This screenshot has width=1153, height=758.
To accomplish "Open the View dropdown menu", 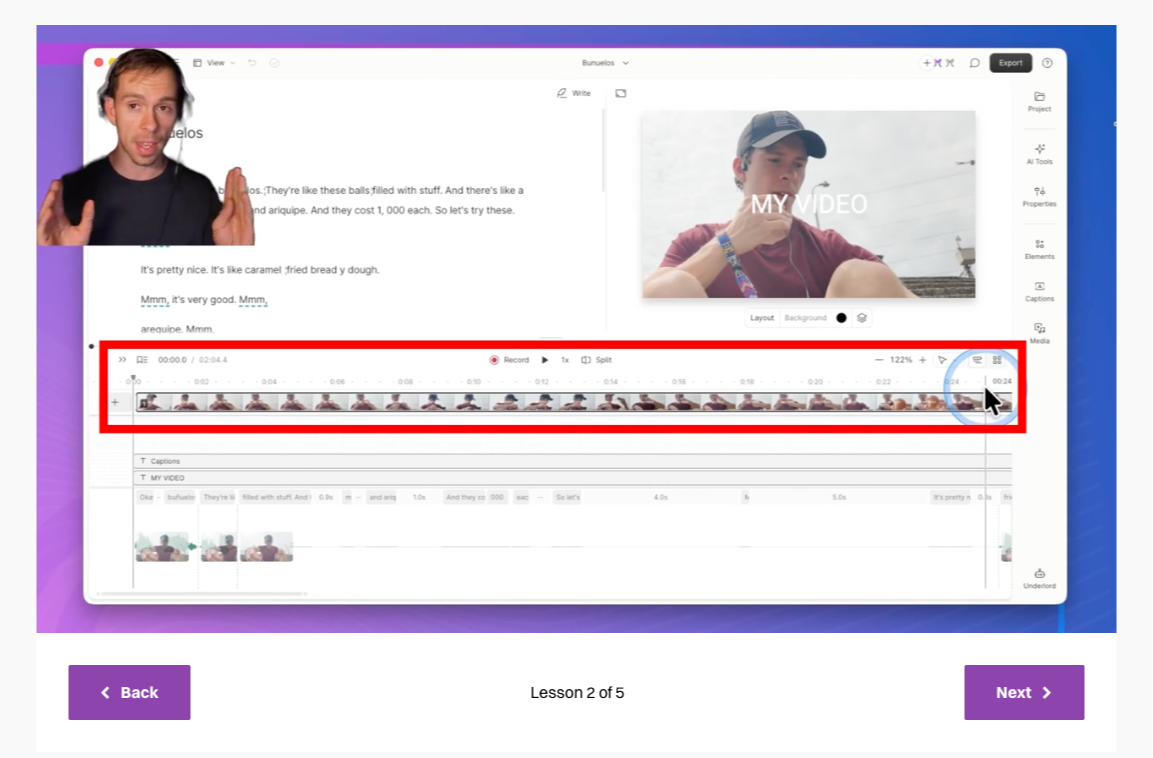I will click(215, 63).
